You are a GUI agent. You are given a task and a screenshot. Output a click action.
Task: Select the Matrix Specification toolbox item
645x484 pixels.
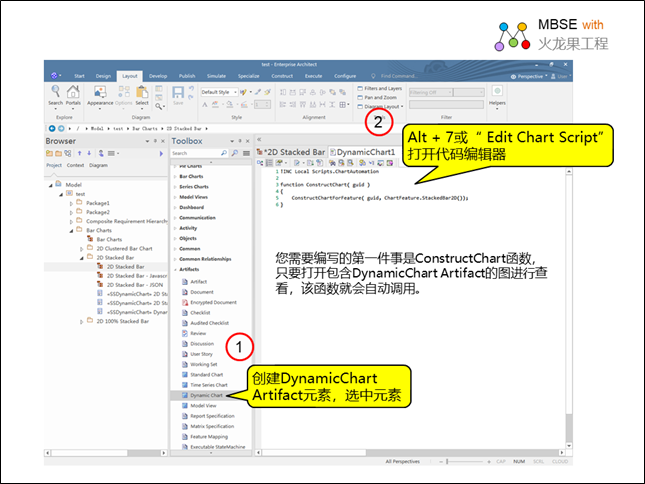208,426
